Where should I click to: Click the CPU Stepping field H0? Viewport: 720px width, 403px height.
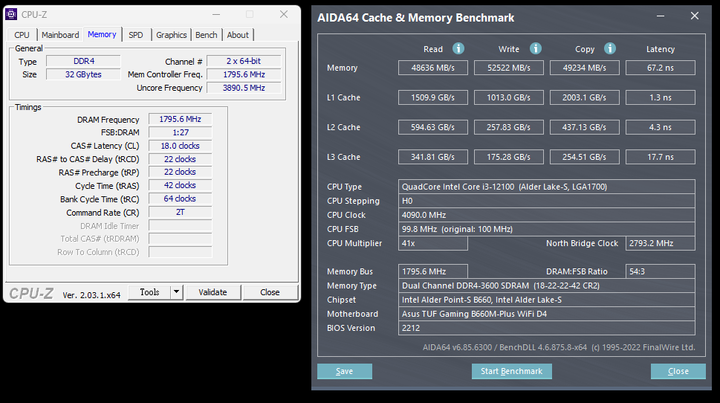point(546,201)
